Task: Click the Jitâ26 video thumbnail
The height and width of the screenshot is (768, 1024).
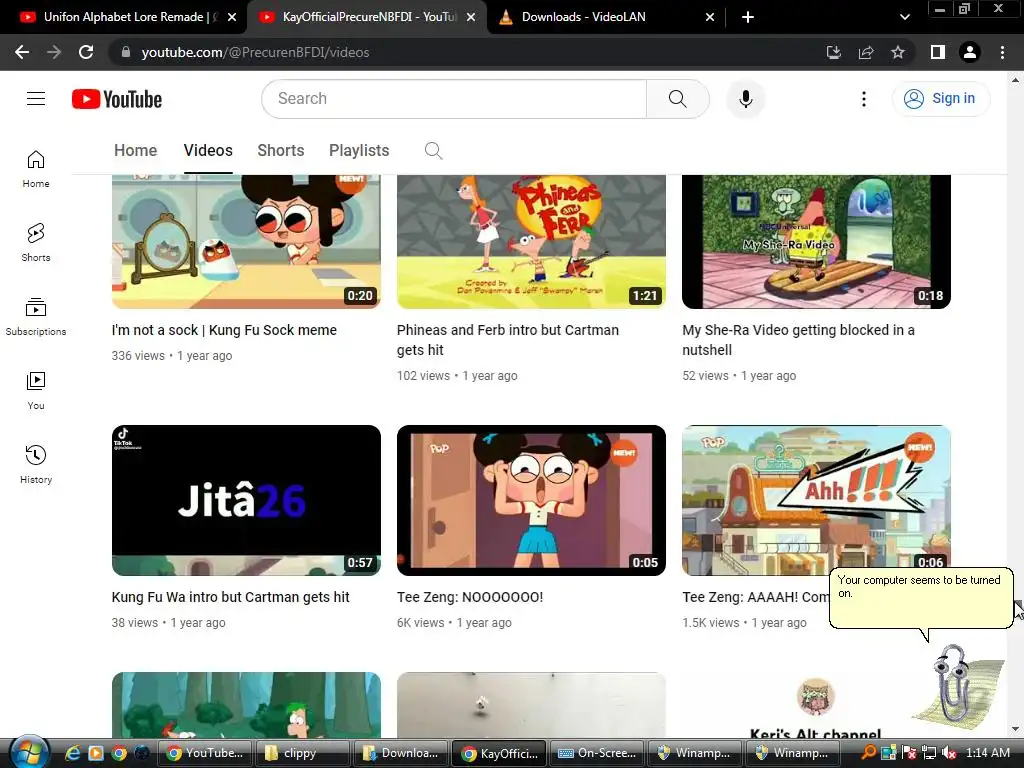Action: 246,500
